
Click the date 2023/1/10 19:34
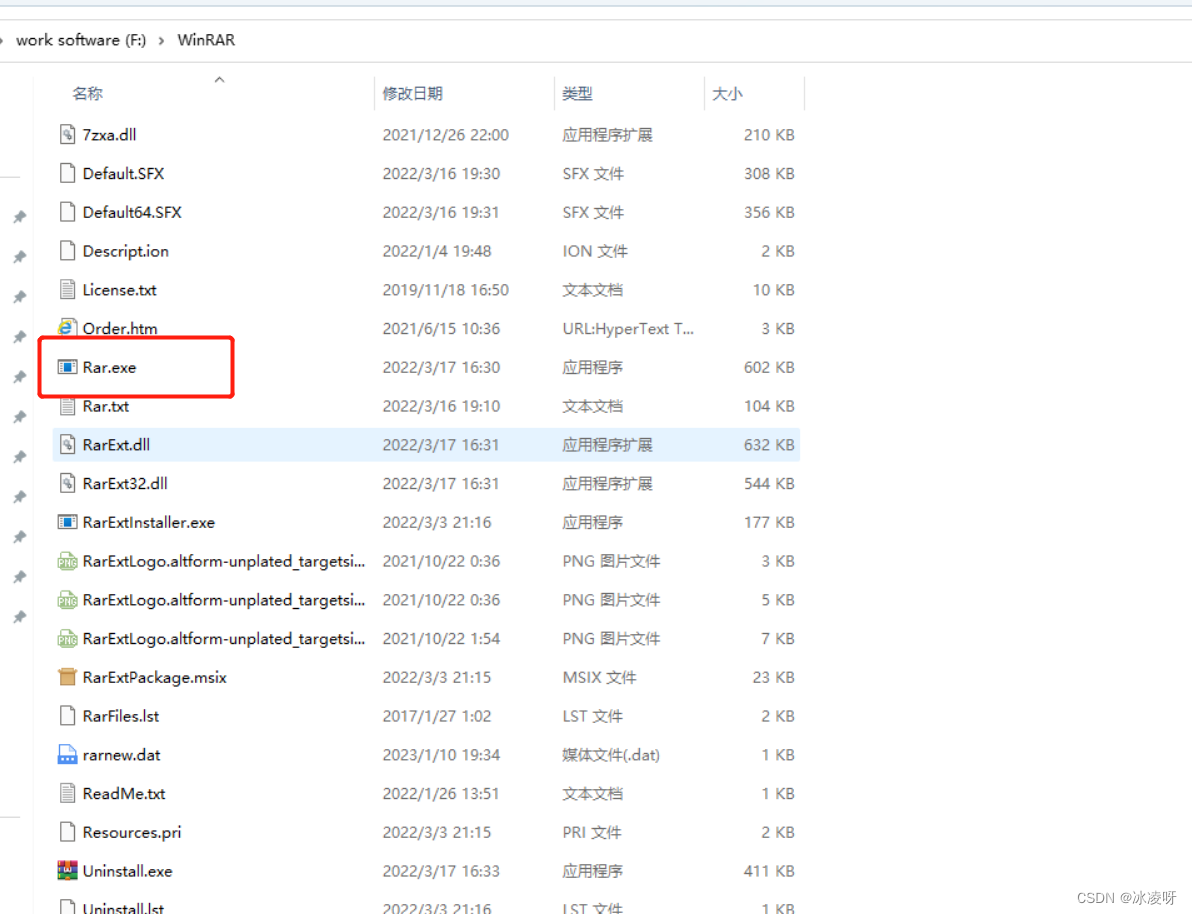(441, 755)
